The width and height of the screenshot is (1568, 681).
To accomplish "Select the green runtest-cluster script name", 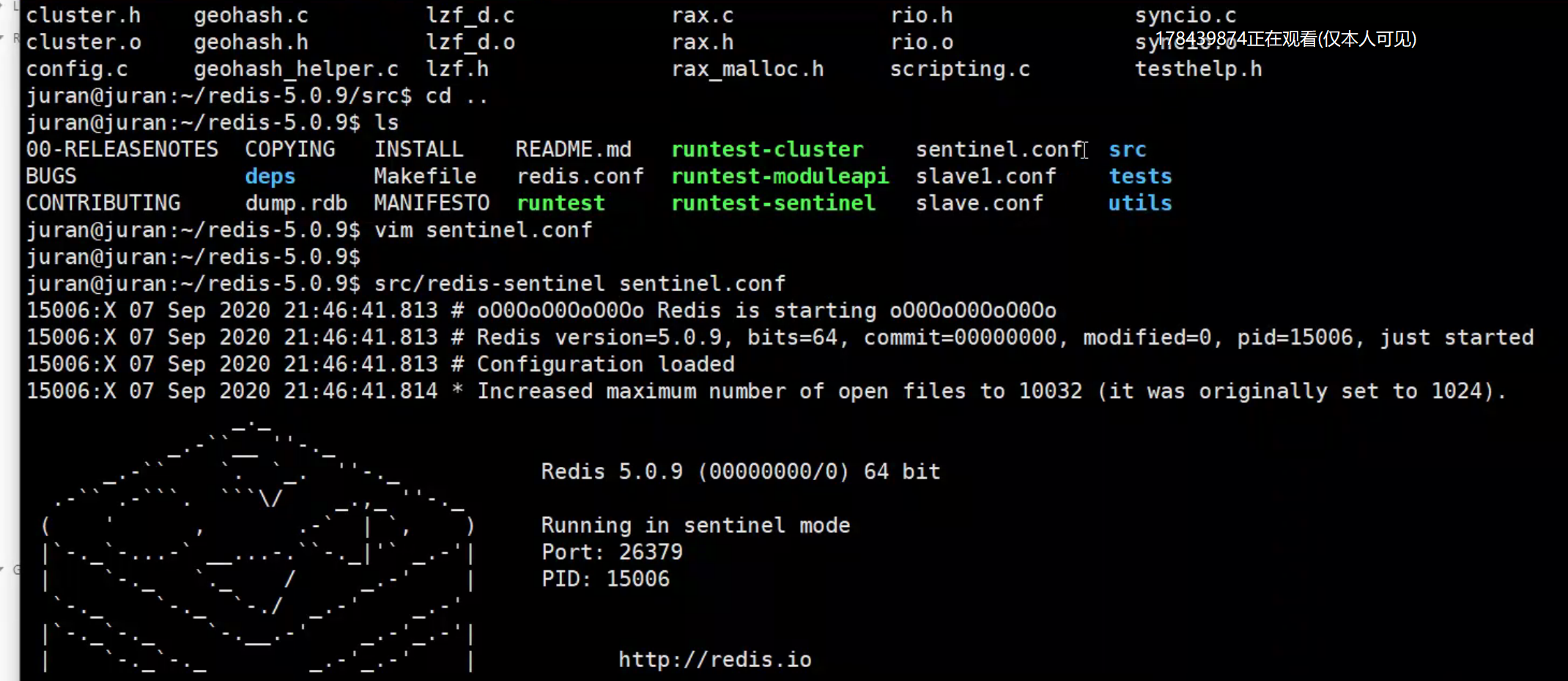I will pyautogui.click(x=768, y=150).
